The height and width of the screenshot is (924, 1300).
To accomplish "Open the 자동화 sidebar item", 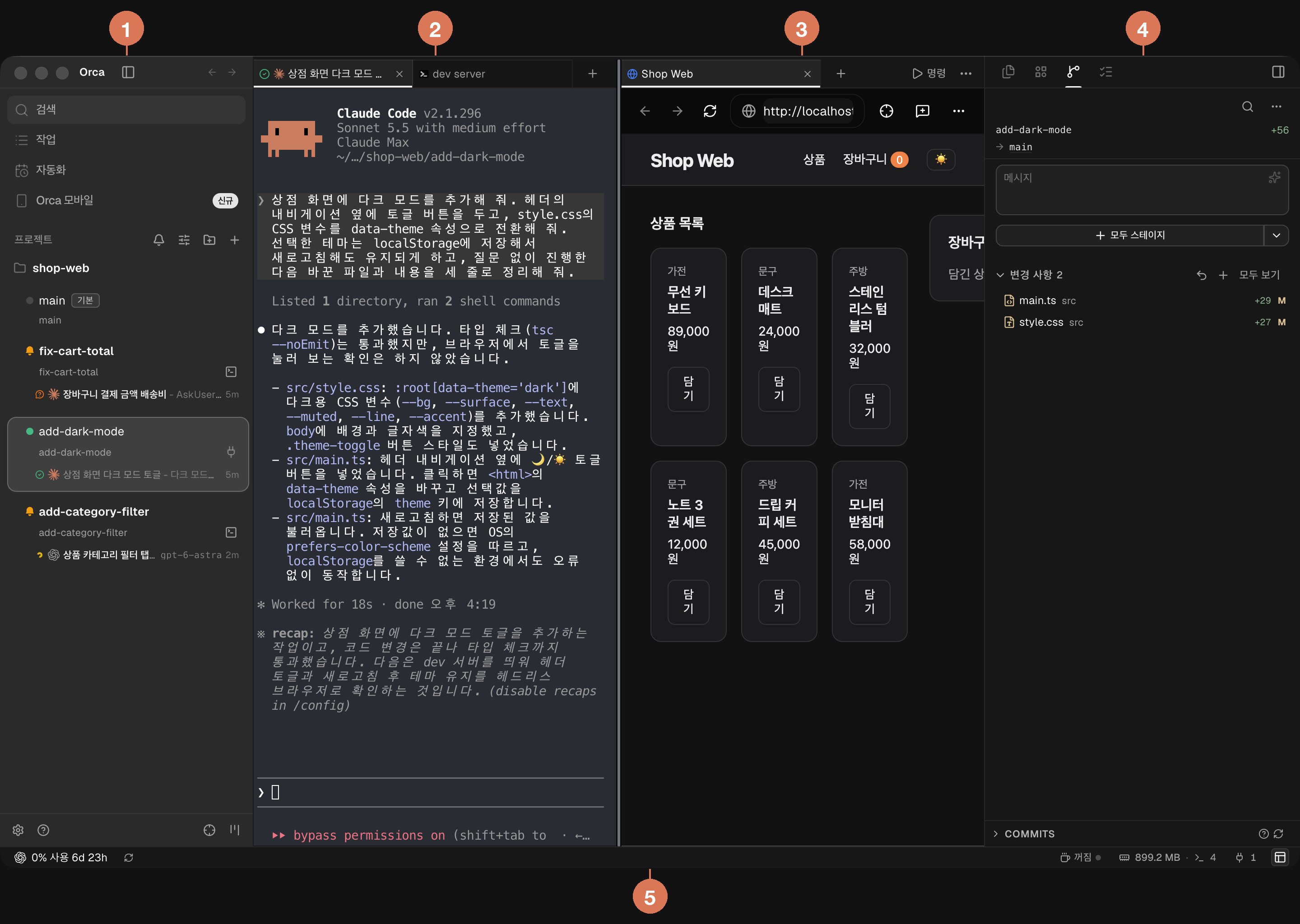I will click(126, 170).
